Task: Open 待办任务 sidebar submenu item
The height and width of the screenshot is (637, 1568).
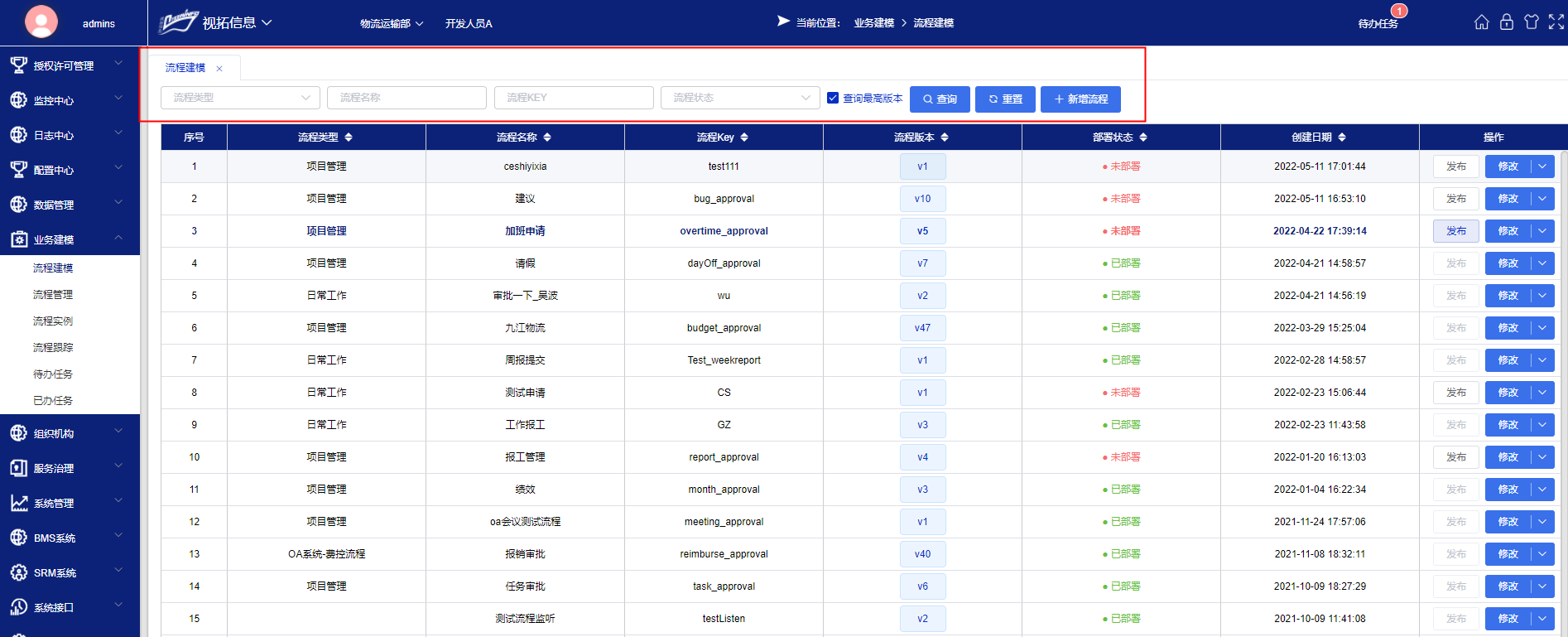Action: coord(53,374)
